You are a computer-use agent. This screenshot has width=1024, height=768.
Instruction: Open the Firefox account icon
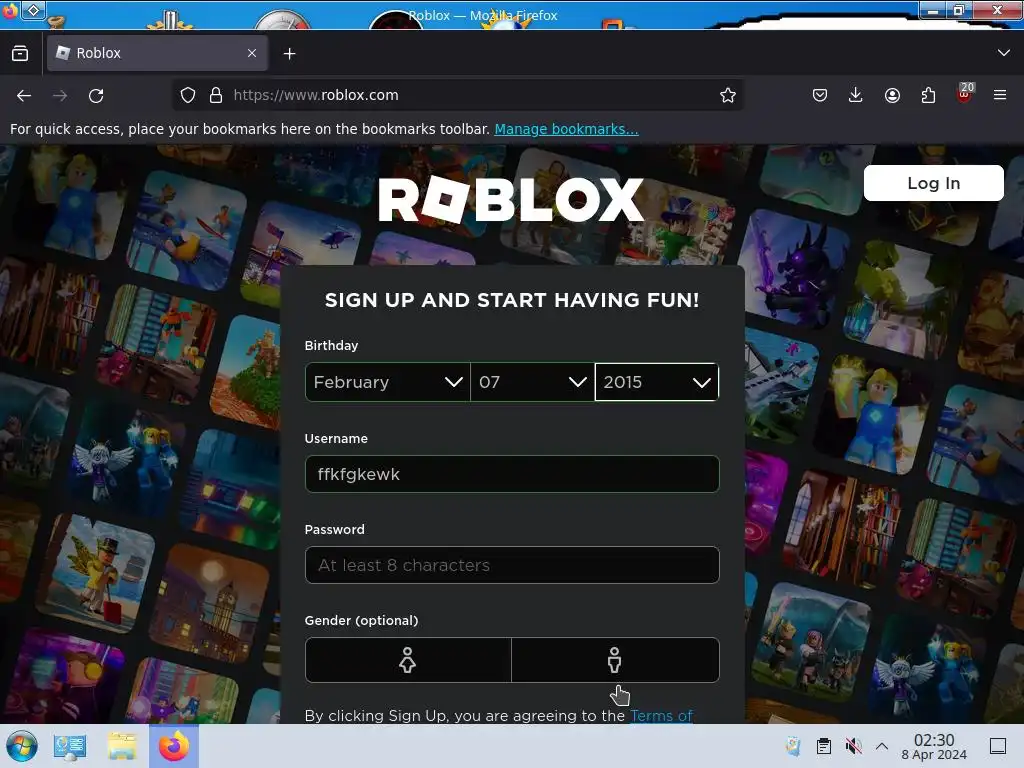pos(892,95)
